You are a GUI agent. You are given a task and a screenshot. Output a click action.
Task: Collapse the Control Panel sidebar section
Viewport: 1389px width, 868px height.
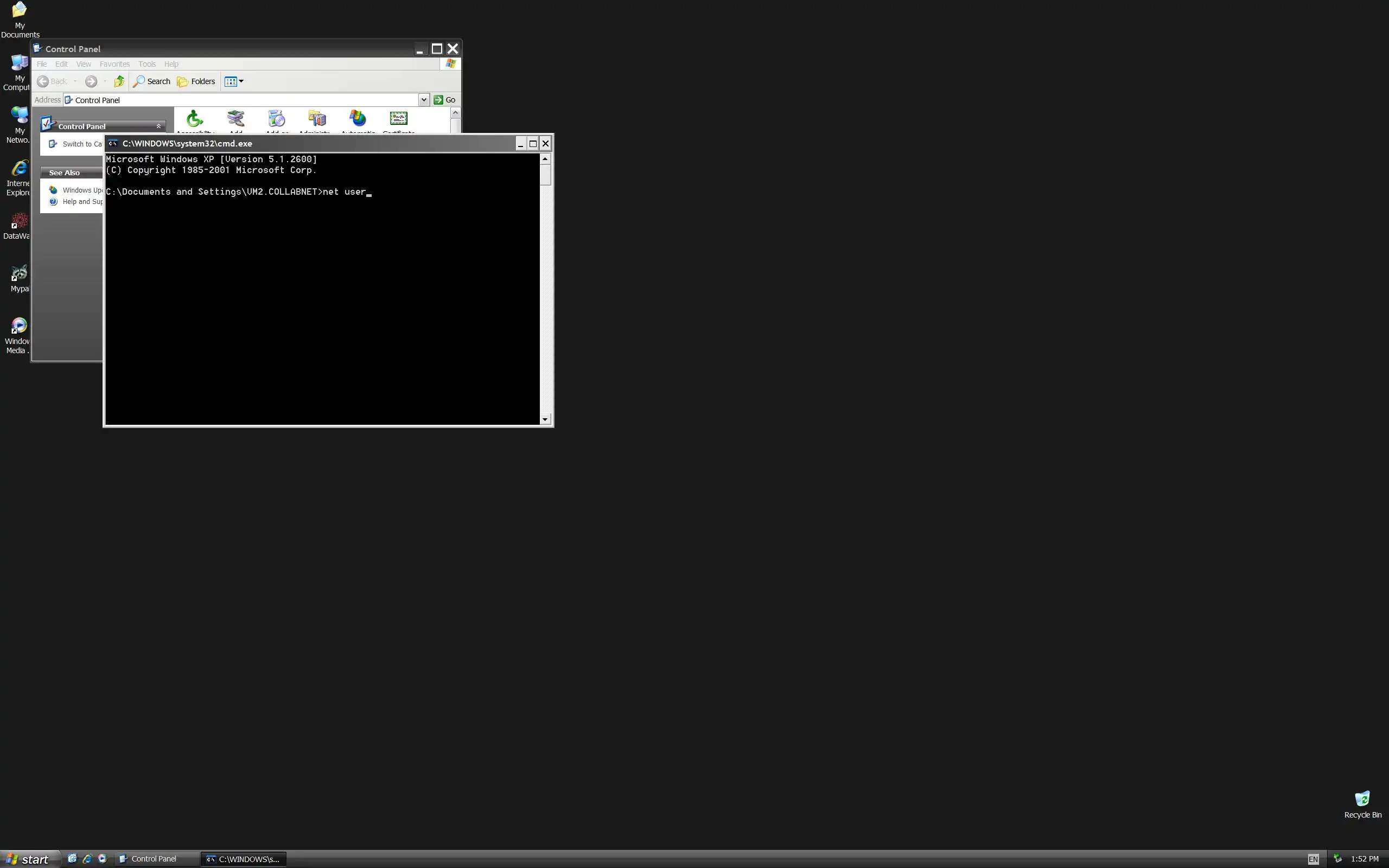point(158,126)
